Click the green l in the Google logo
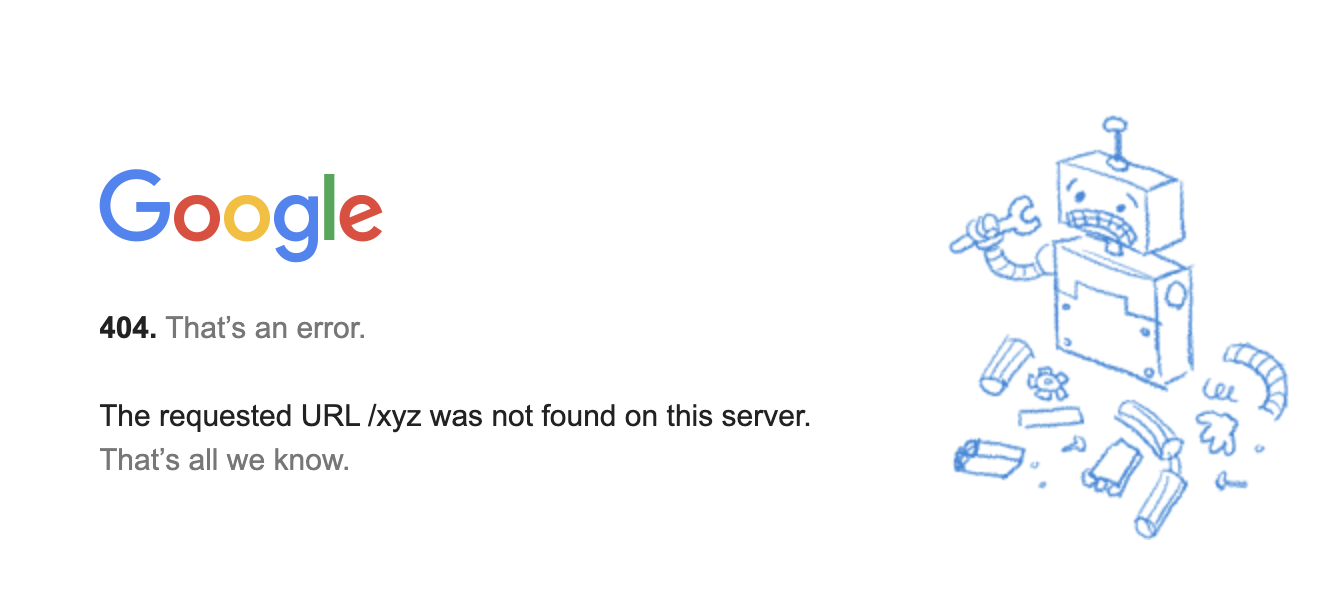1338x612 pixels. click(329, 207)
